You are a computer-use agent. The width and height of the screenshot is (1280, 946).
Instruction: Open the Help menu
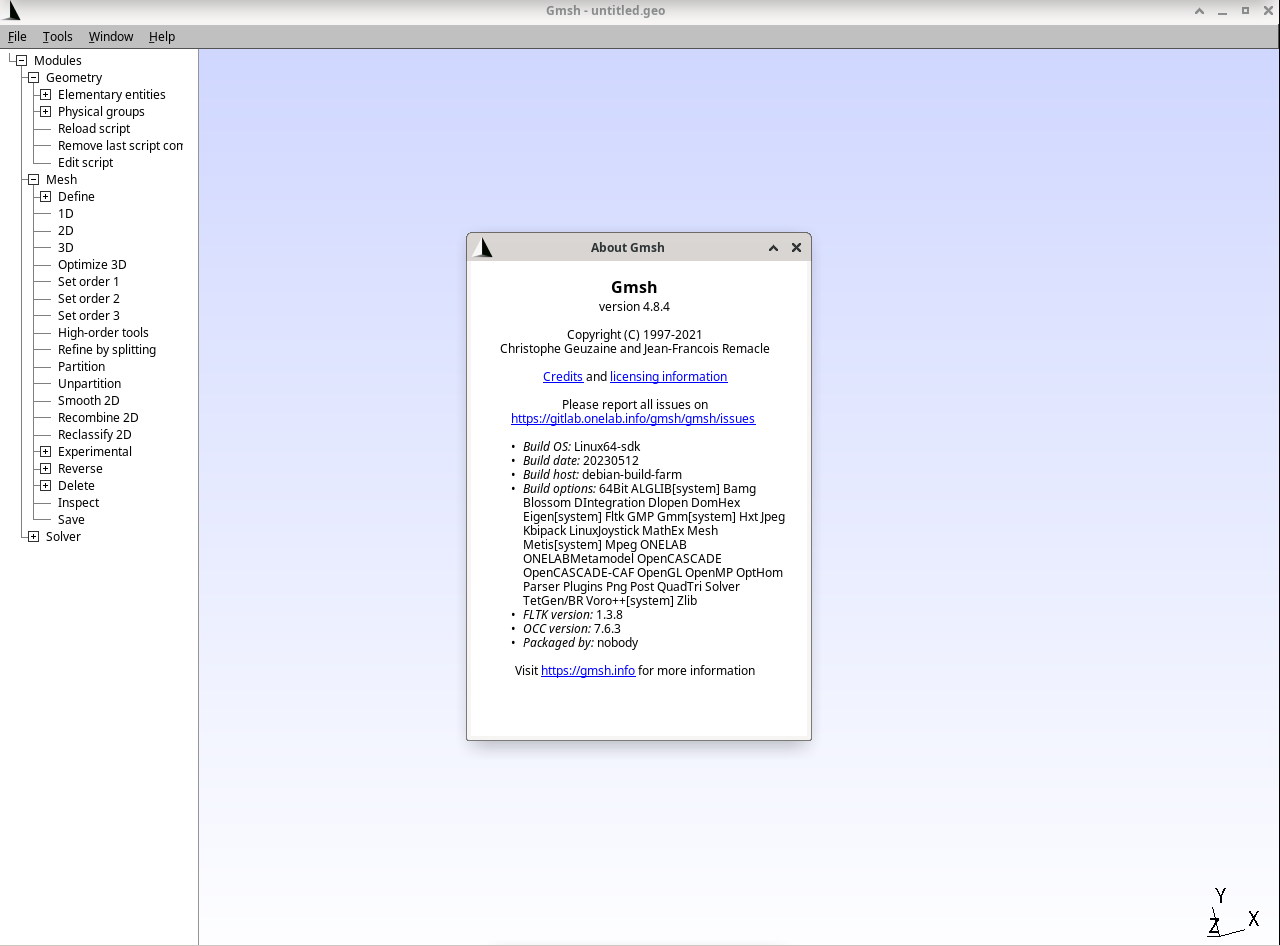(162, 37)
